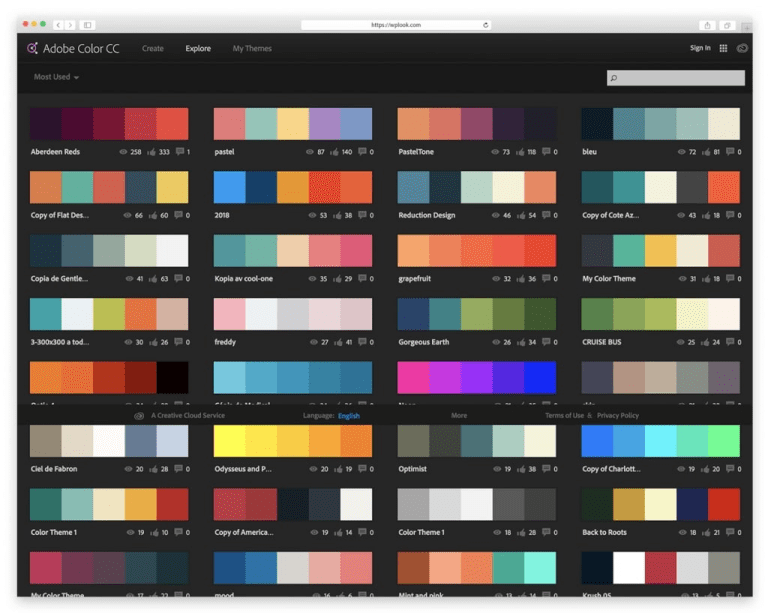Screen dimensions: 768x613
Task: Click the Creative Cloud icon in top right
Action: (x=742, y=48)
